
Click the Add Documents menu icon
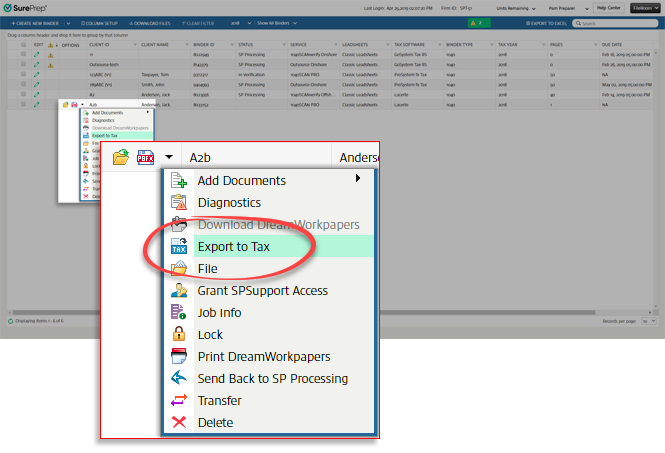pyautogui.click(x=180, y=181)
